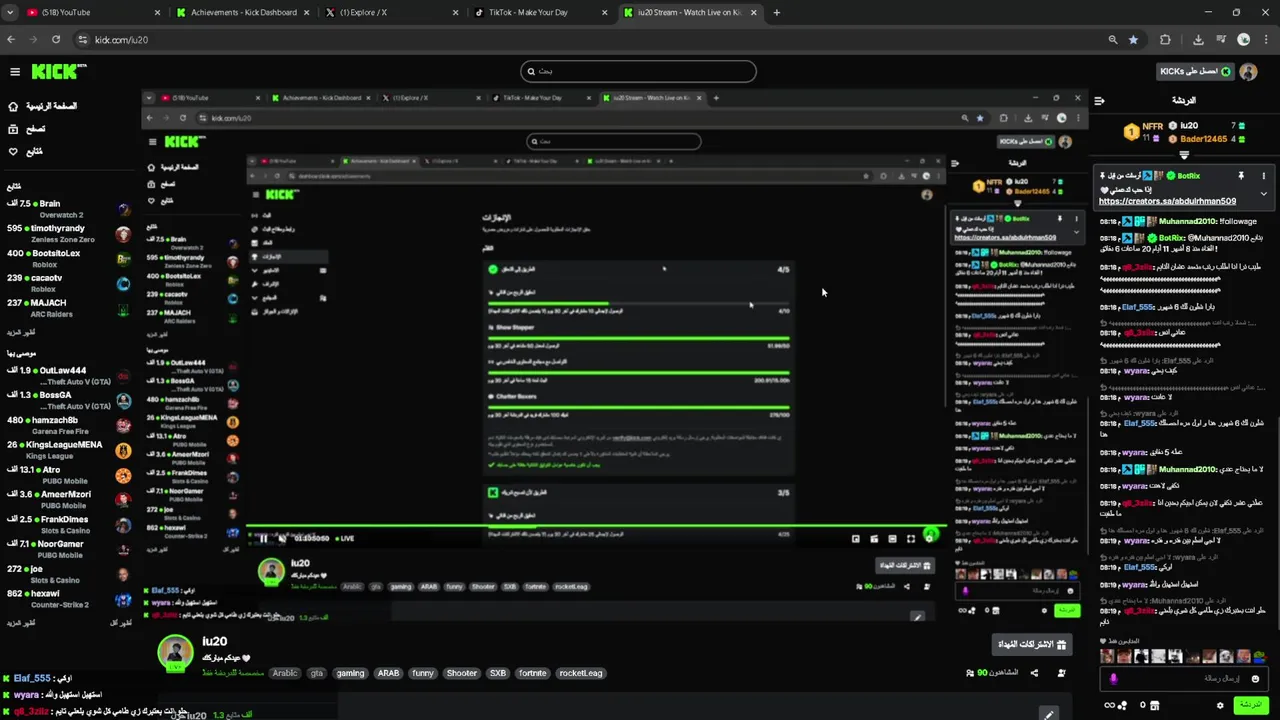Open Browse 'تصفح' in sidebar
This screenshot has height=720, width=1280.
click(x=26, y=129)
